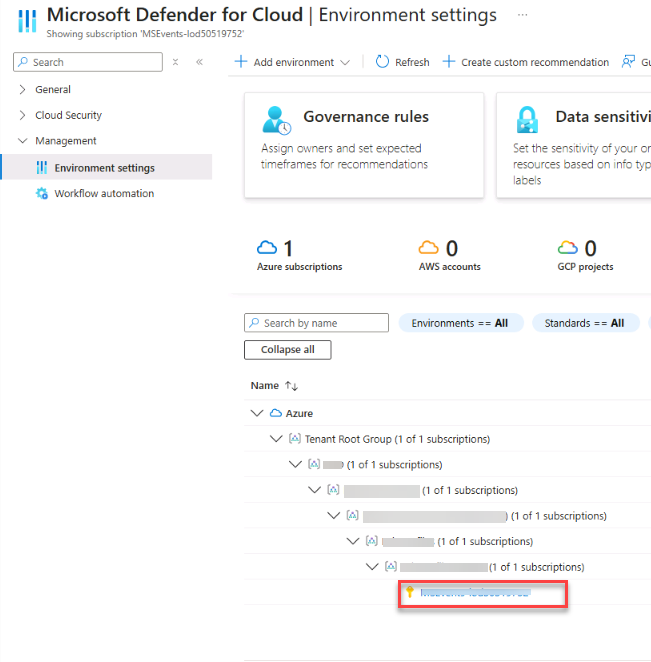Click the Refresh circular arrow icon
The image size is (651, 662).
click(x=382, y=62)
